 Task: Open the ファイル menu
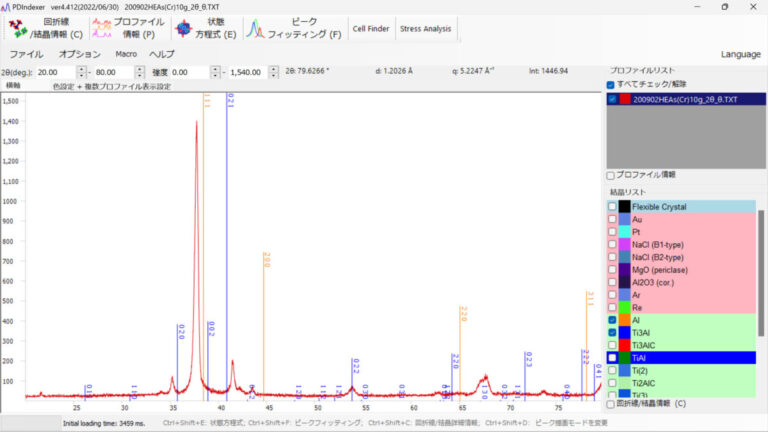click(x=27, y=54)
